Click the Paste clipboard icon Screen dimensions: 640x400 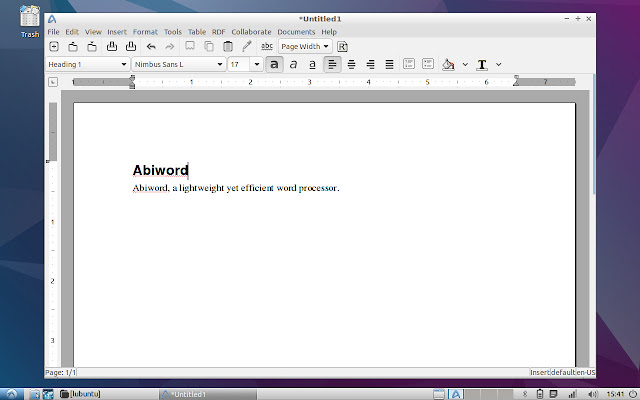pyautogui.click(x=228, y=46)
